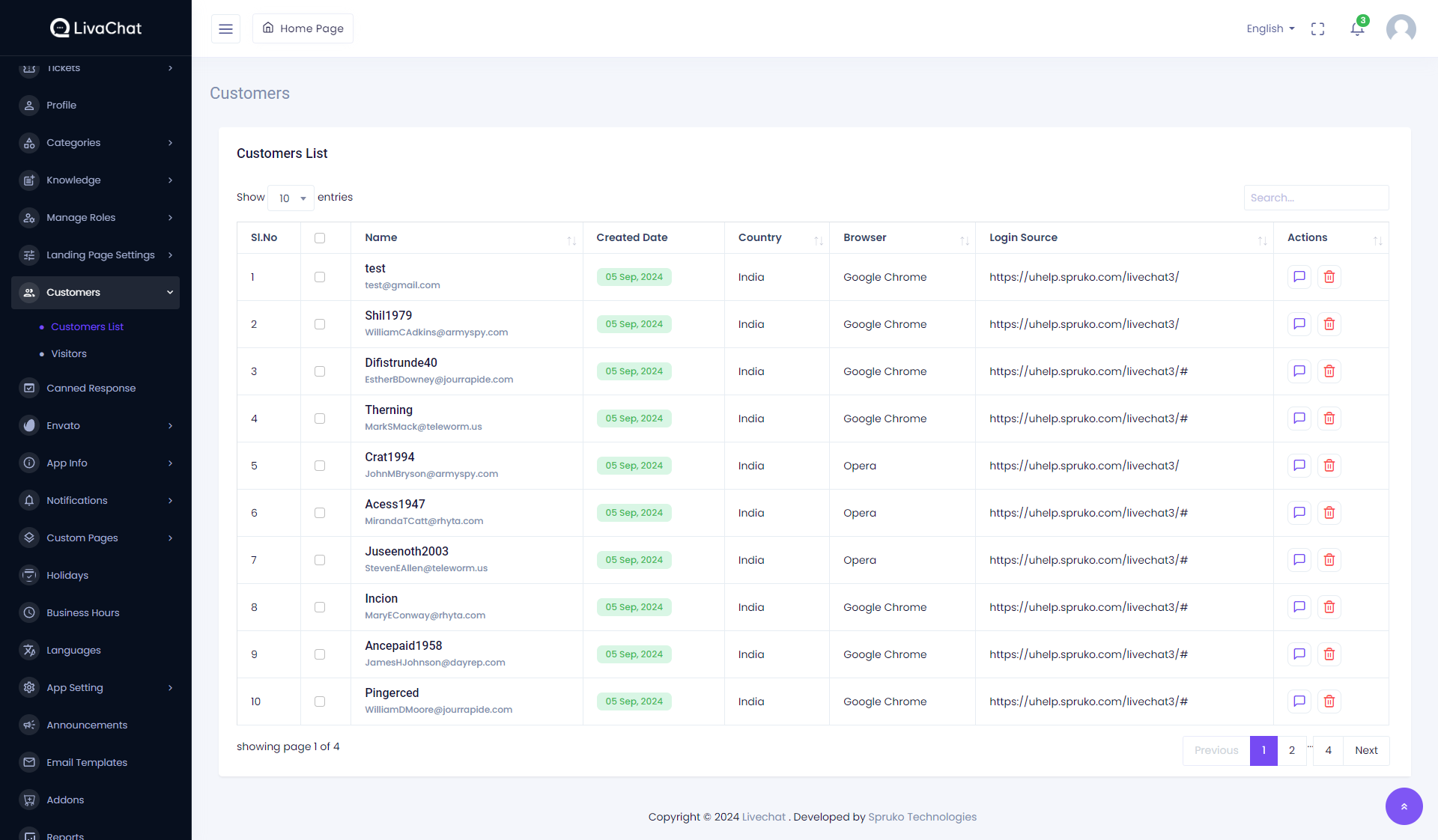Screen dimensions: 1438x840
Task: Check the box for Difistrunde40 row
Action: pos(320,371)
